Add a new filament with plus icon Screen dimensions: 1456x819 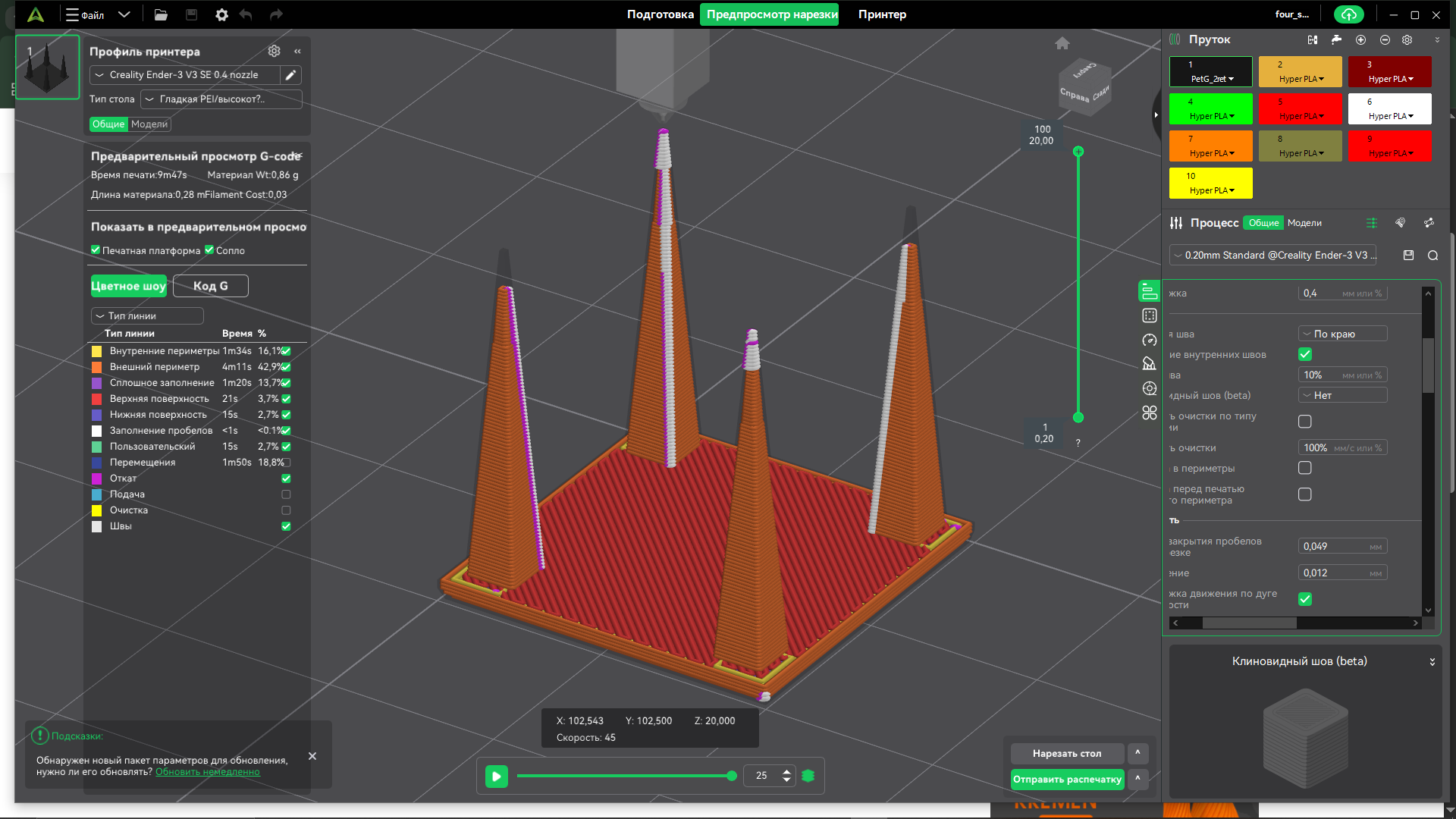point(1360,39)
